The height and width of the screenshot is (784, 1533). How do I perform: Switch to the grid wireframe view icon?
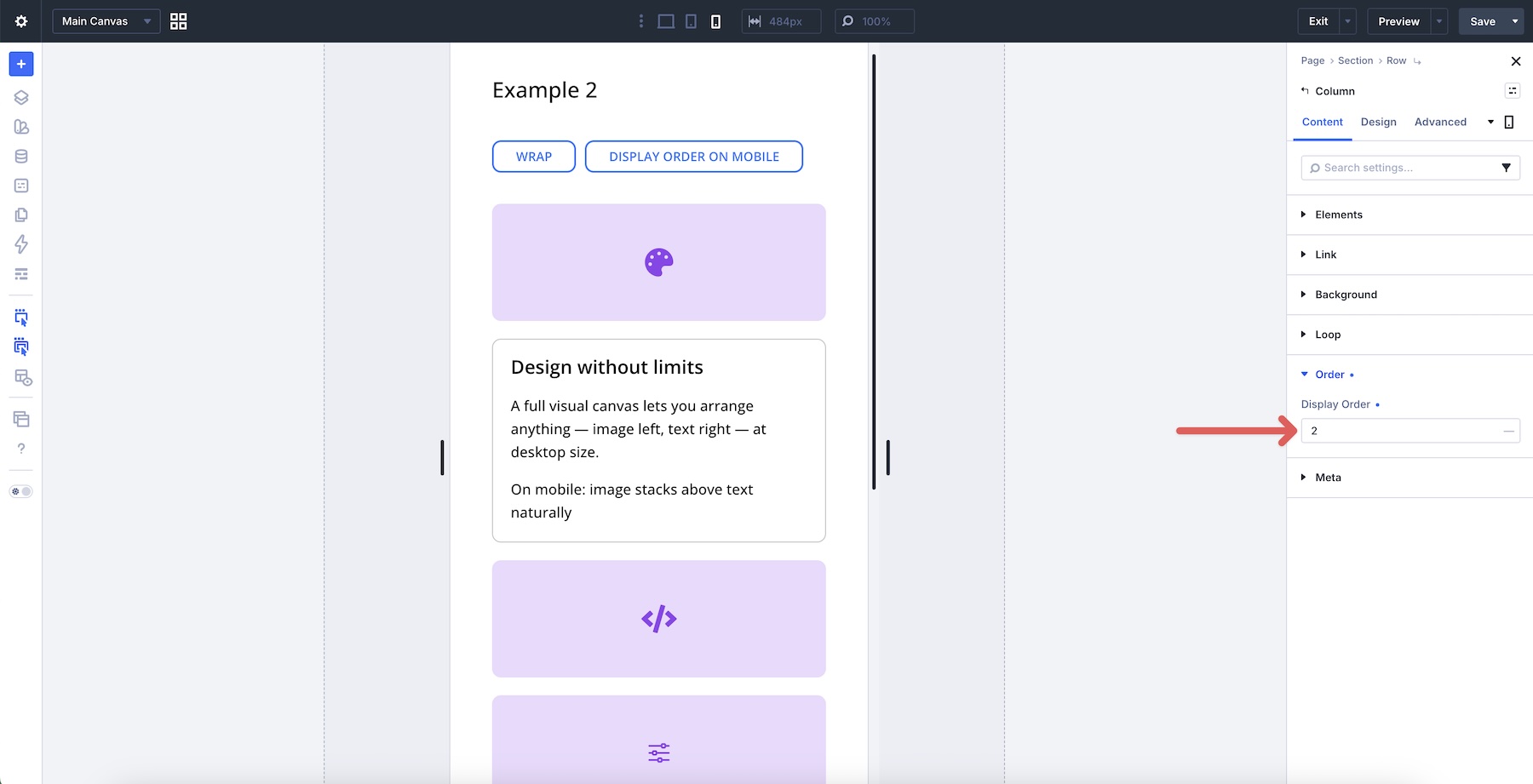tap(178, 21)
